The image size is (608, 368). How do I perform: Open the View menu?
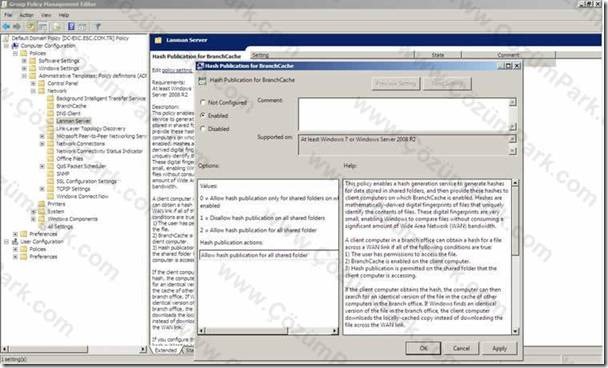pos(46,15)
